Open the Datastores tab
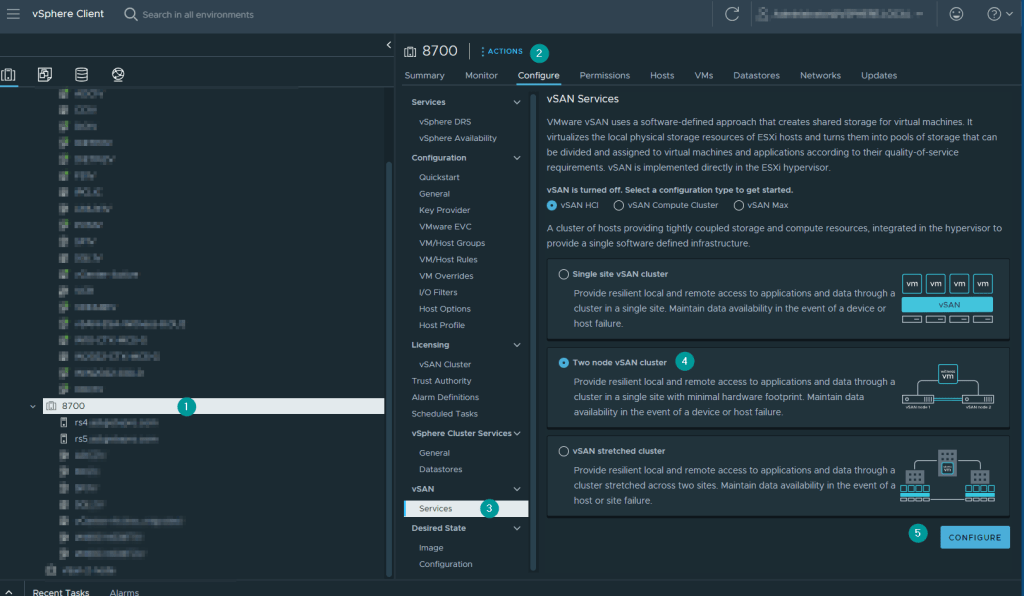The height and width of the screenshot is (596, 1024). tap(756, 75)
